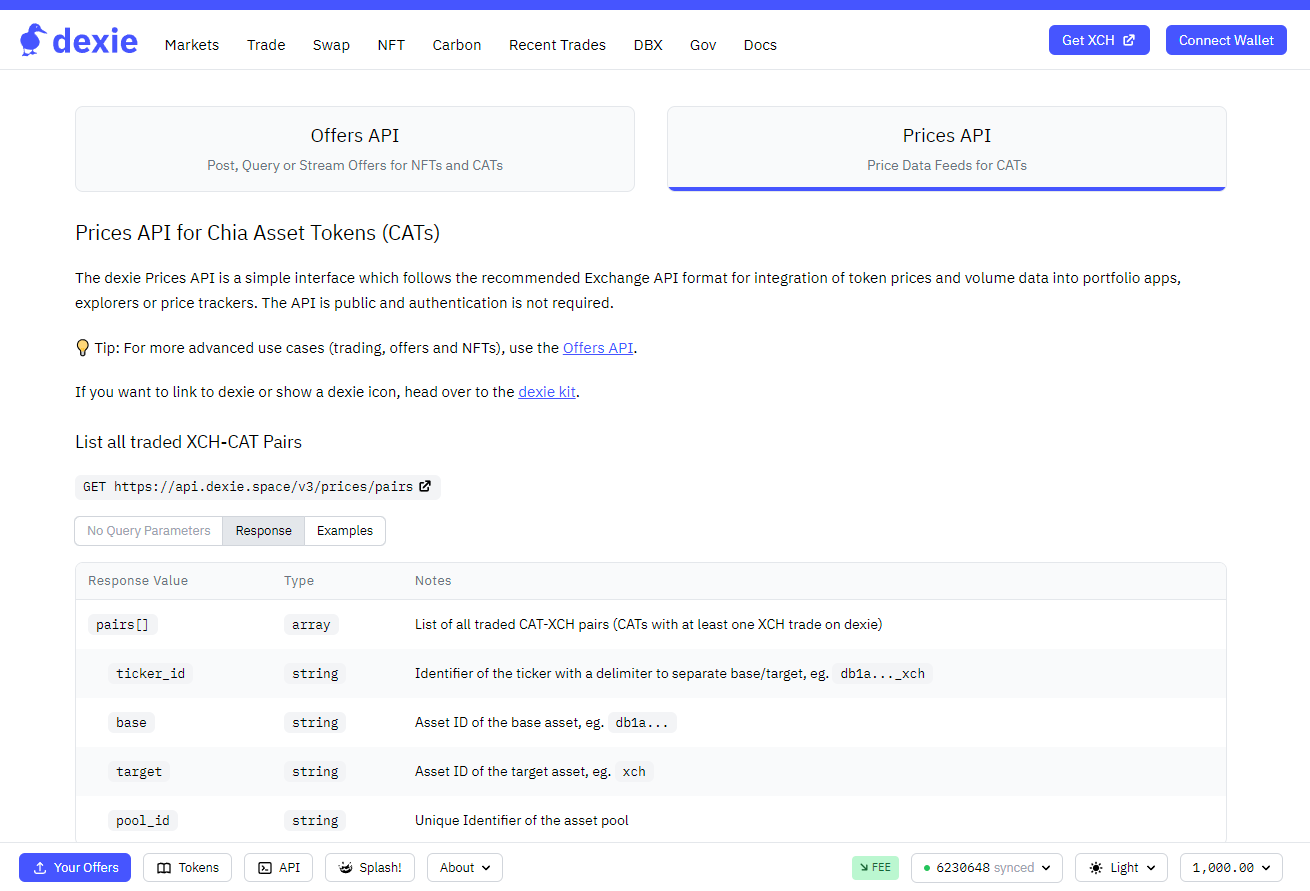Click 'Unique Identifier of the asset pool' note
Image resolution: width=1310 pixels, height=891 pixels.
click(x=522, y=821)
